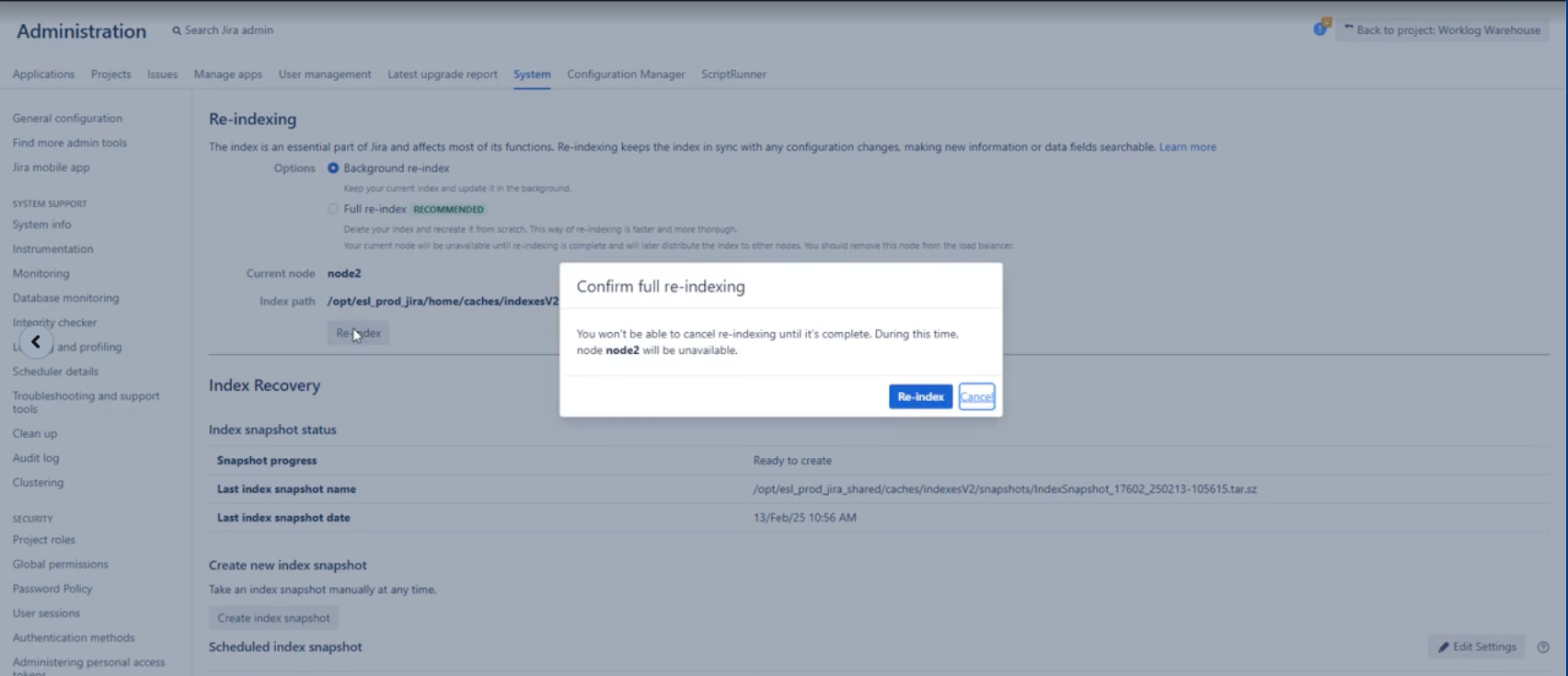The width and height of the screenshot is (1568, 676).
Task: Open Integrity checker
Action: [55, 323]
